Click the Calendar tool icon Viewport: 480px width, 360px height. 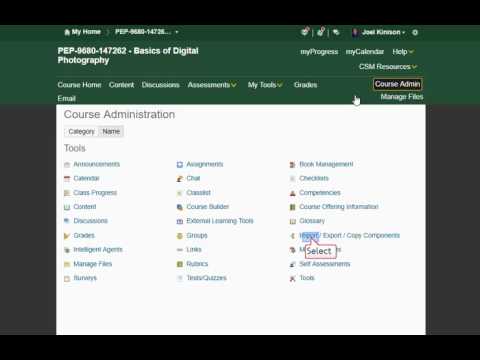tap(67, 179)
